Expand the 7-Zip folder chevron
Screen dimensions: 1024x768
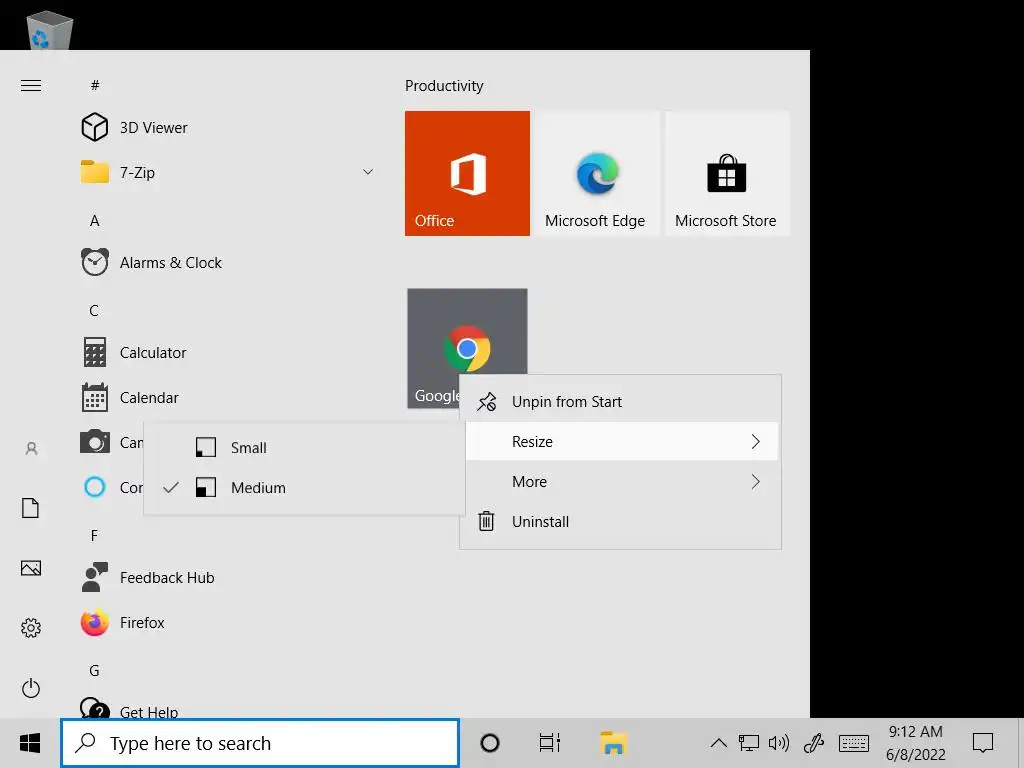368,172
